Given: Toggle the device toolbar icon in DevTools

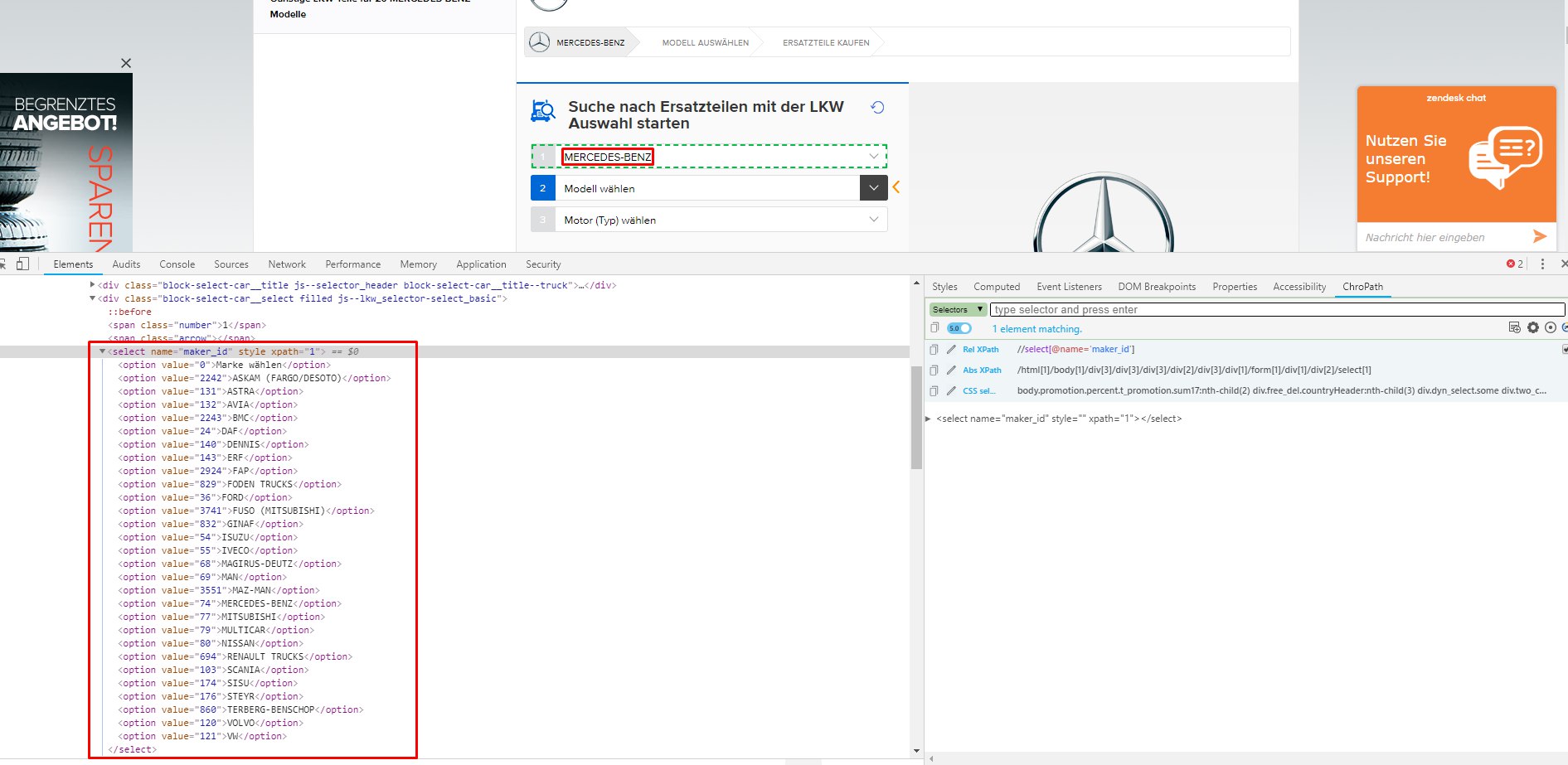Looking at the screenshot, I should click(22, 264).
